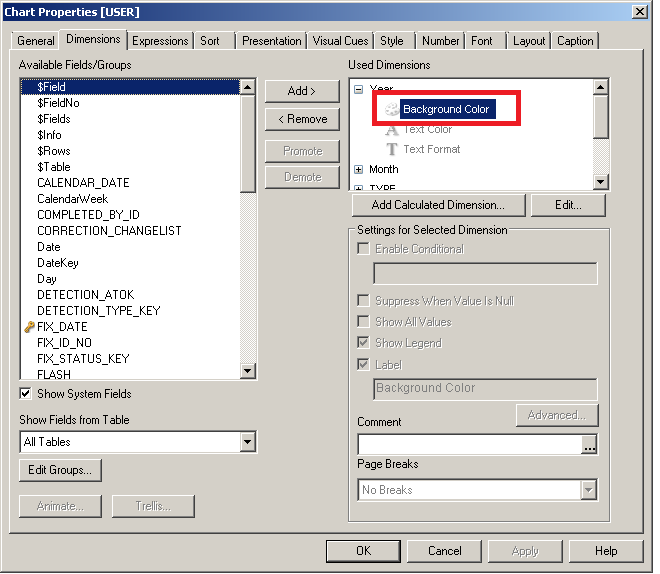
Task: Click the Background Color palette icon
Action: pyautogui.click(x=391, y=109)
